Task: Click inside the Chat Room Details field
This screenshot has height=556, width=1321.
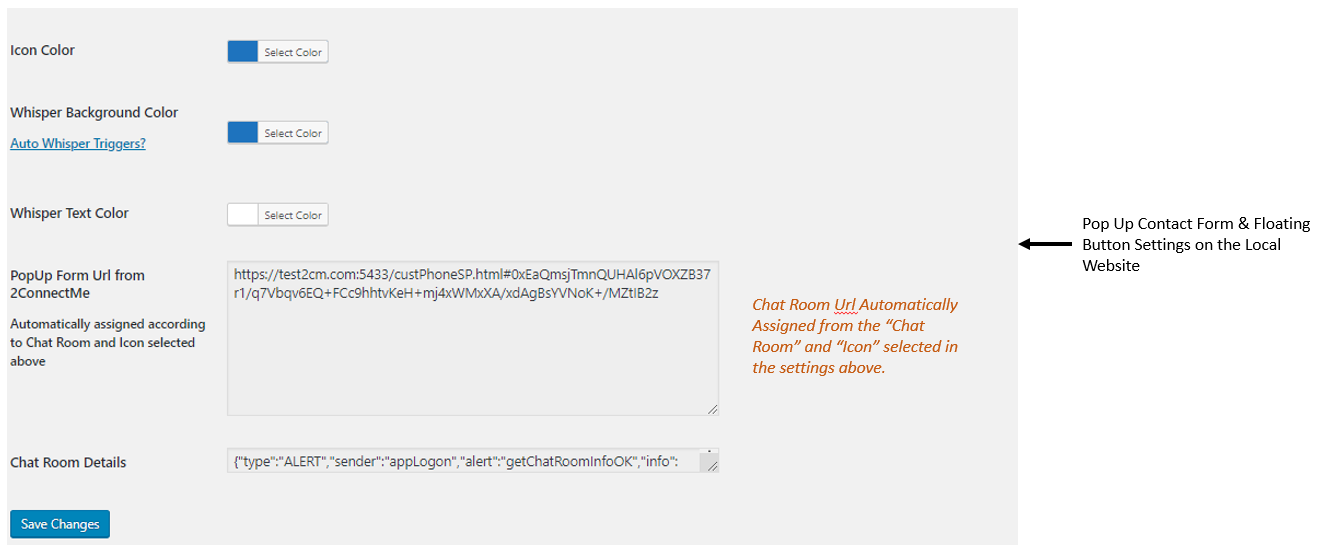Action: [460, 461]
